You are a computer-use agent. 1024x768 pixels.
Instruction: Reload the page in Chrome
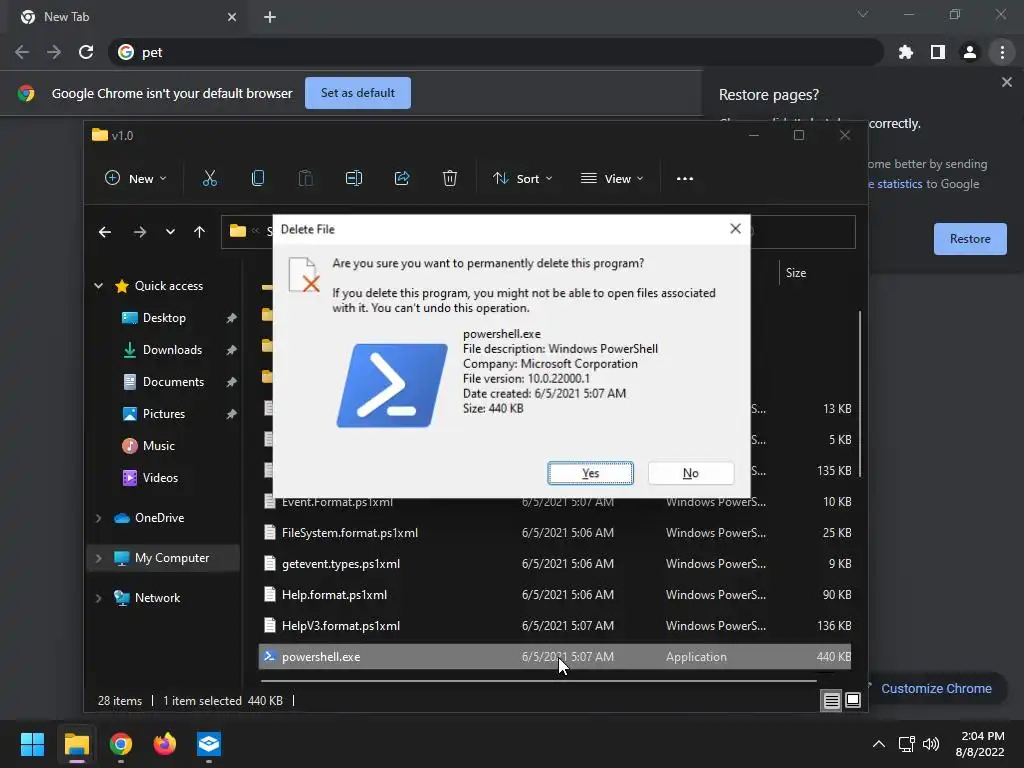point(86,52)
